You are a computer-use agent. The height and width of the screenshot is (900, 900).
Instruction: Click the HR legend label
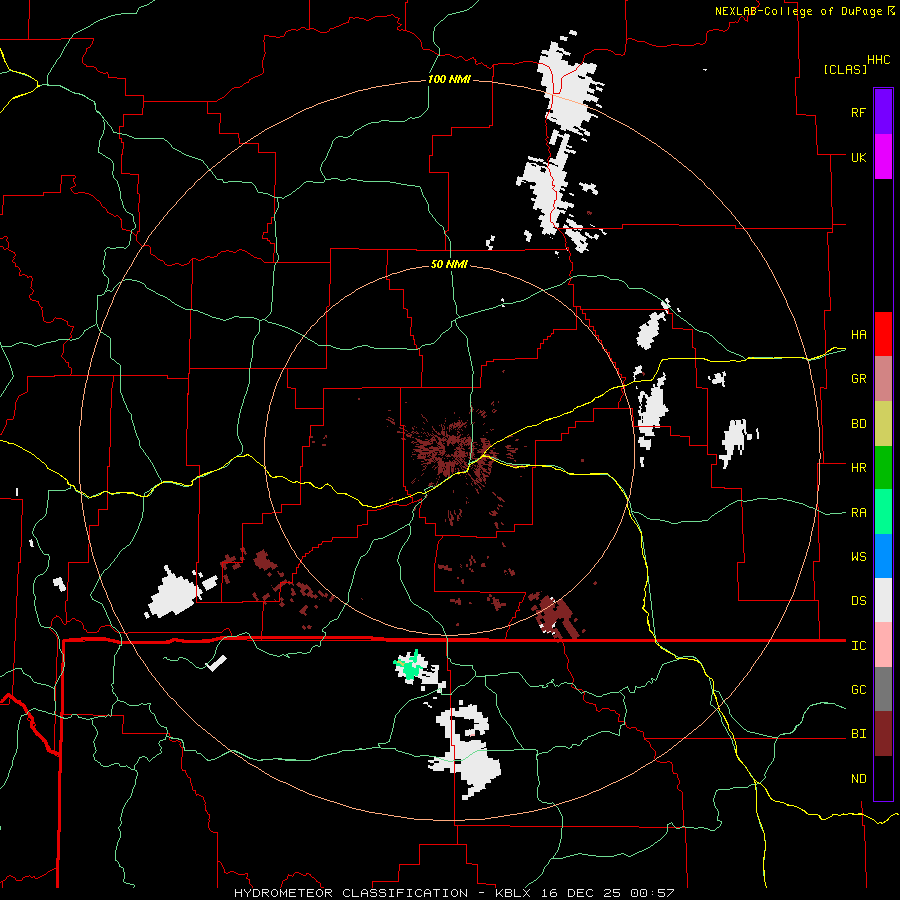pos(858,468)
